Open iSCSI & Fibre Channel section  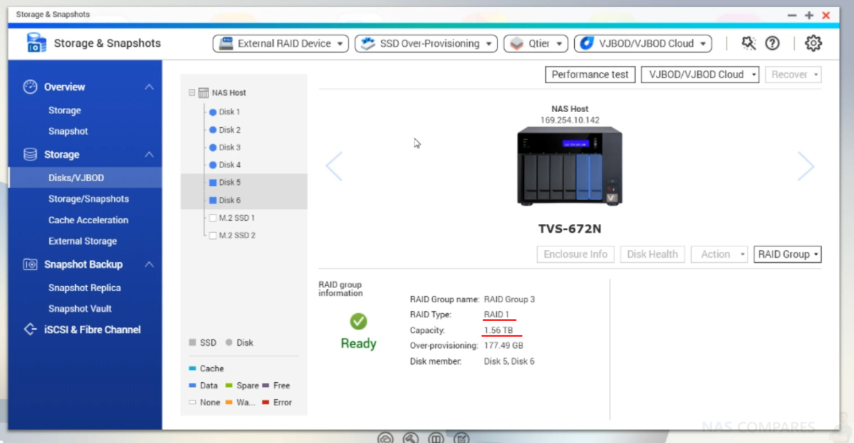point(92,330)
